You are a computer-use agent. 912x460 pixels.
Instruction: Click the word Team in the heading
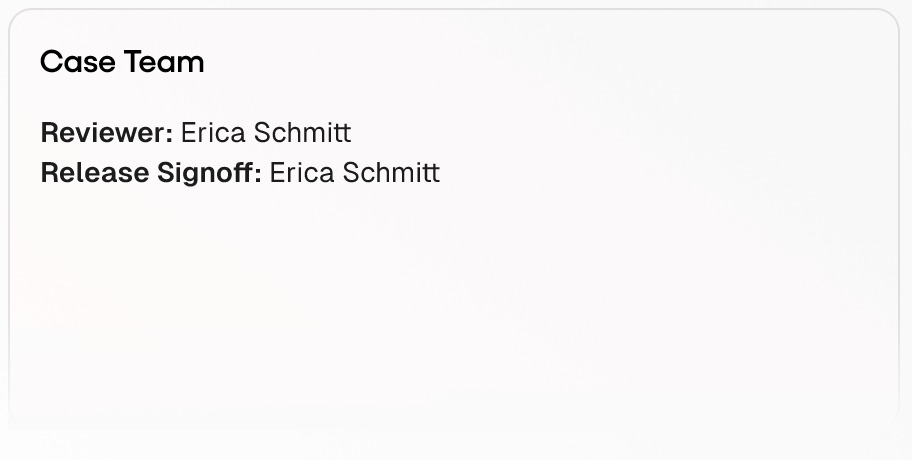coord(164,62)
